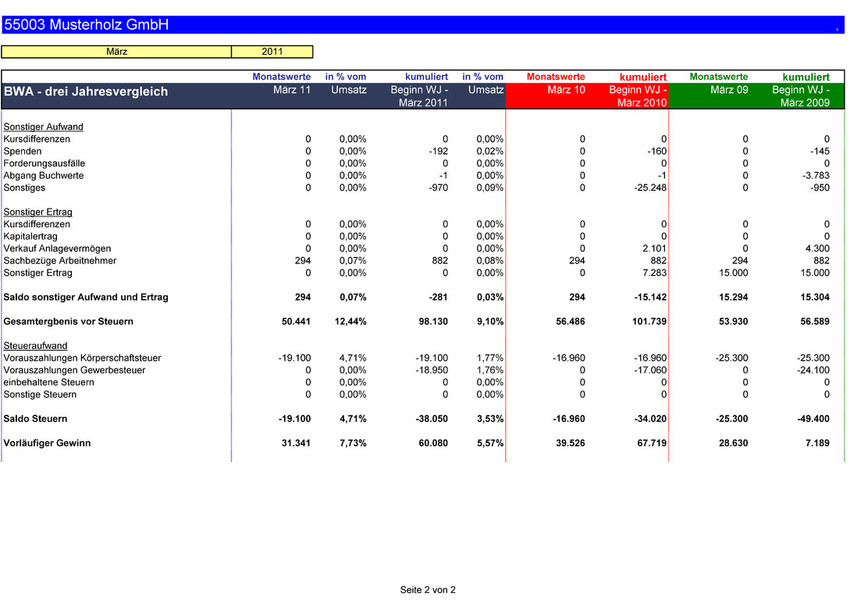Select the 'einbehaltene Steuern' row label
This screenshot has height=600, width=857.
tap(49, 383)
